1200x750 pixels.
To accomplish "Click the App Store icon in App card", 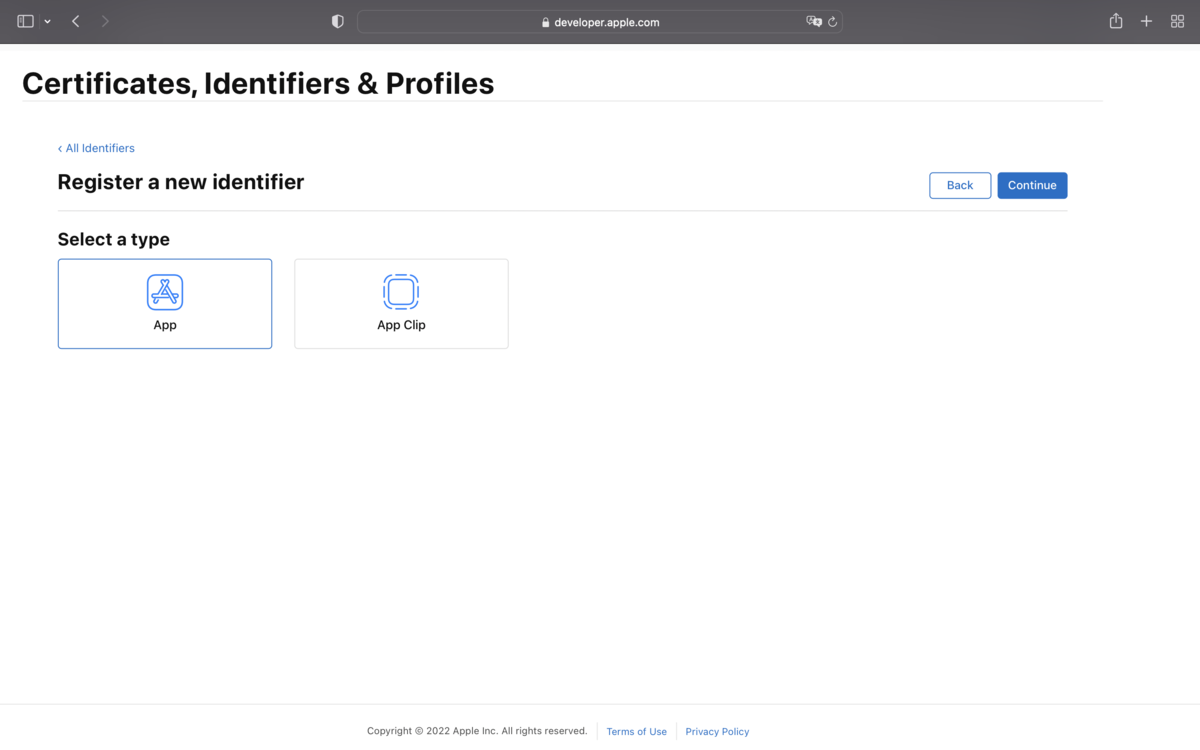I will click(x=165, y=292).
